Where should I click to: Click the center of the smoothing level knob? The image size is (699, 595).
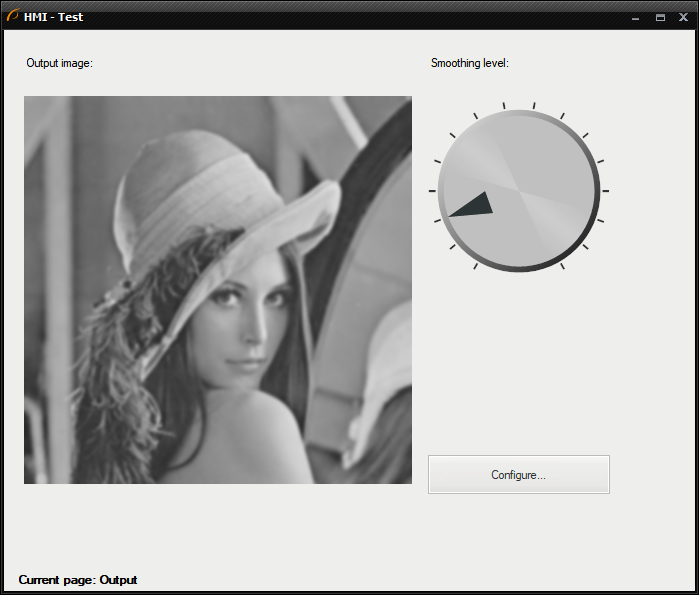pos(518,190)
